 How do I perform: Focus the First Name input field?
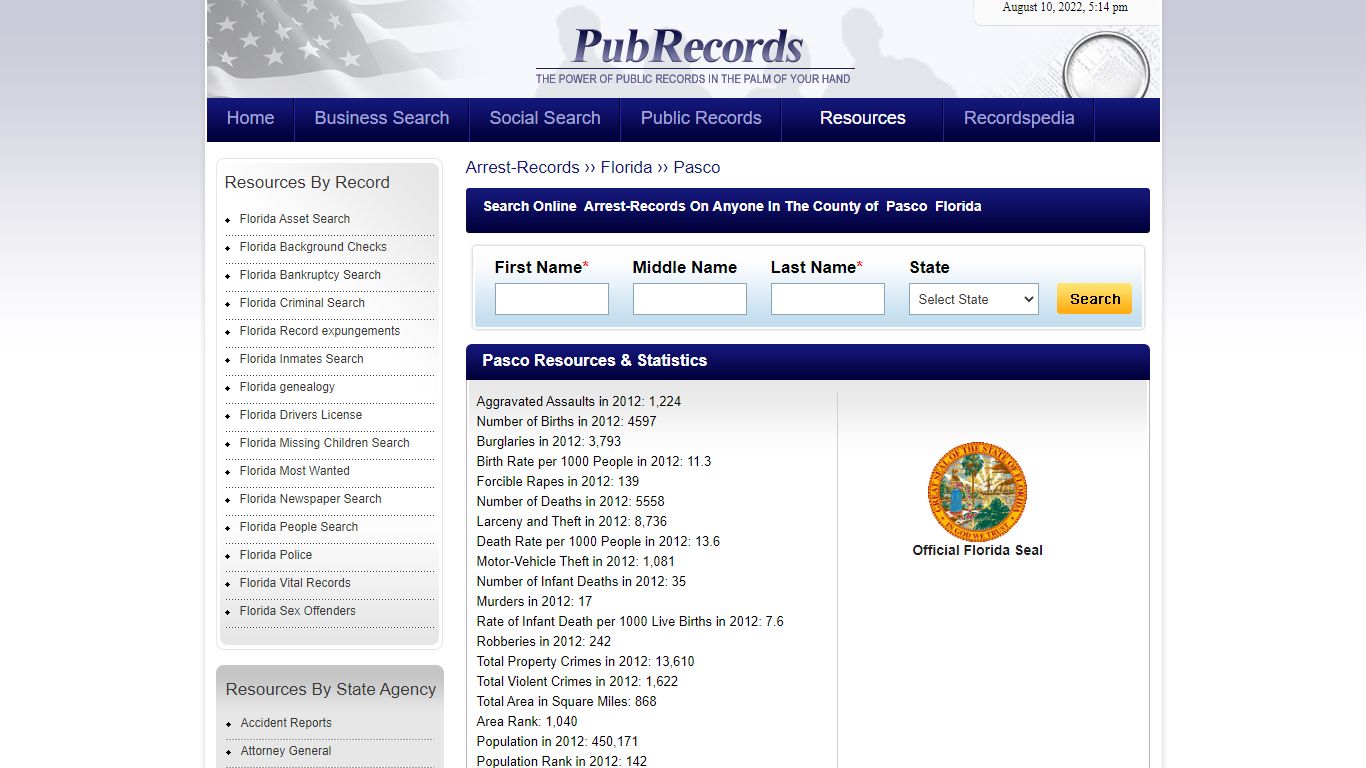click(x=552, y=299)
